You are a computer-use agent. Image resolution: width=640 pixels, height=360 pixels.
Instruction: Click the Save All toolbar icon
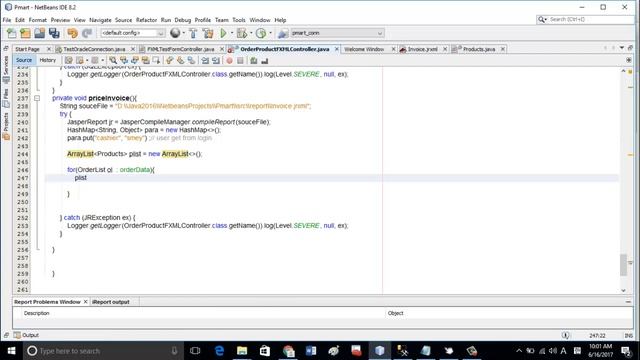(x=54, y=33)
